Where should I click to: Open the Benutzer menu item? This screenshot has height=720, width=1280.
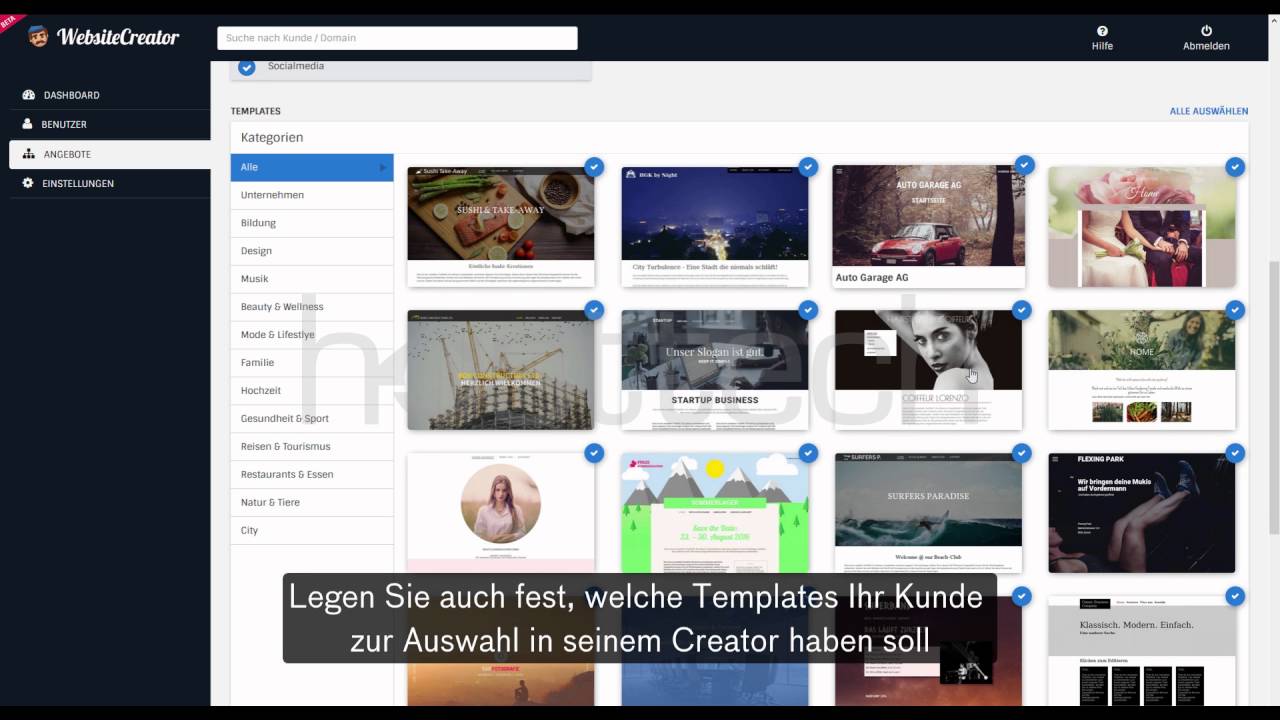64,124
